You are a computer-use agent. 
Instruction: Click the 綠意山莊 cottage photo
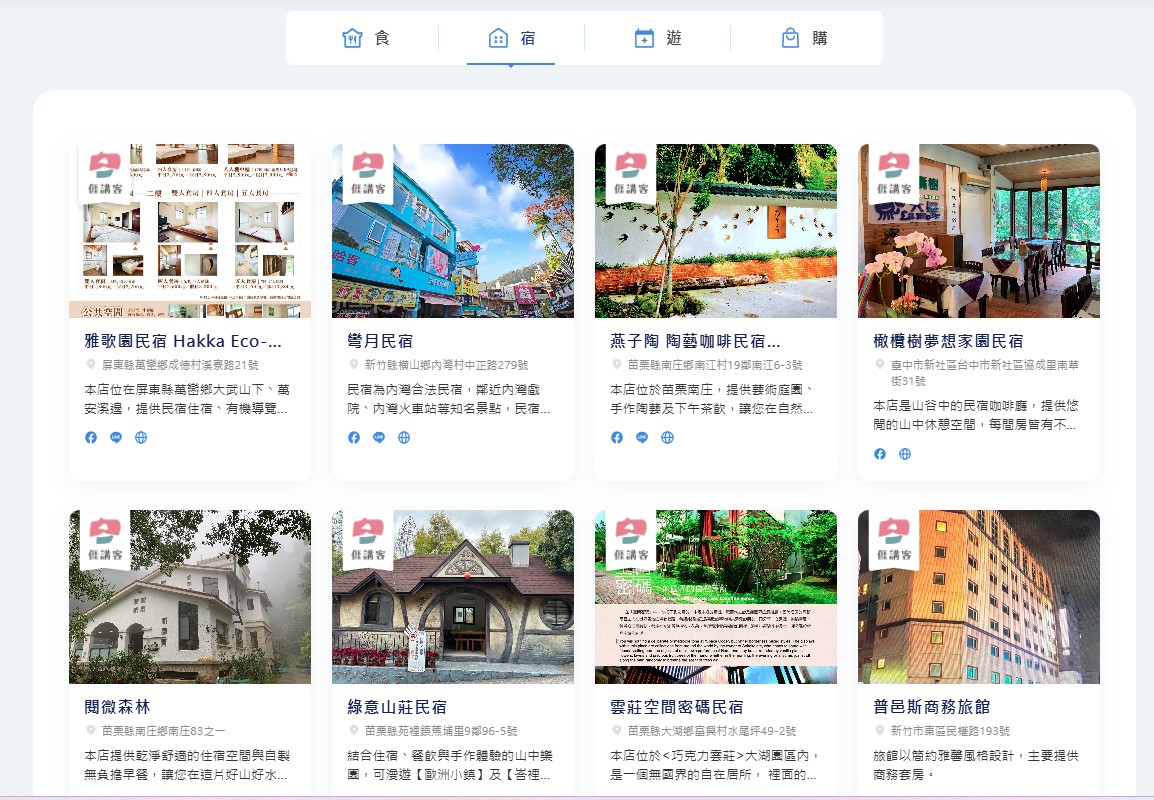pos(453,597)
